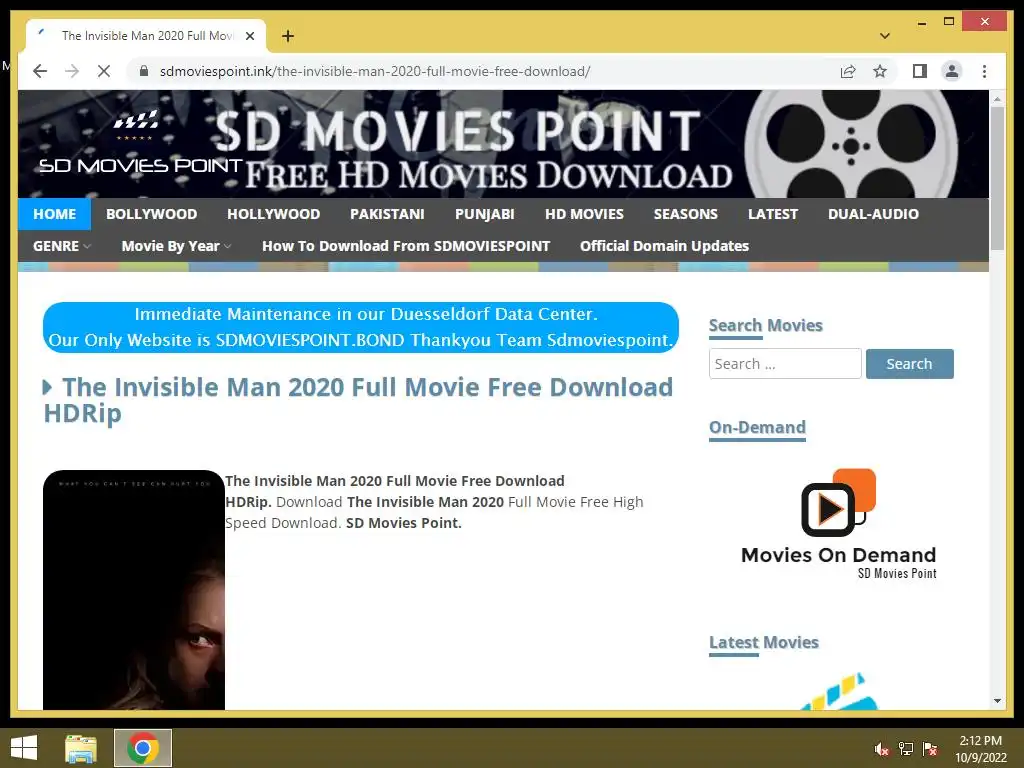This screenshot has height=768, width=1024.
Task: Open How To Download From SDMOVIESPOINT link
Action: click(406, 246)
